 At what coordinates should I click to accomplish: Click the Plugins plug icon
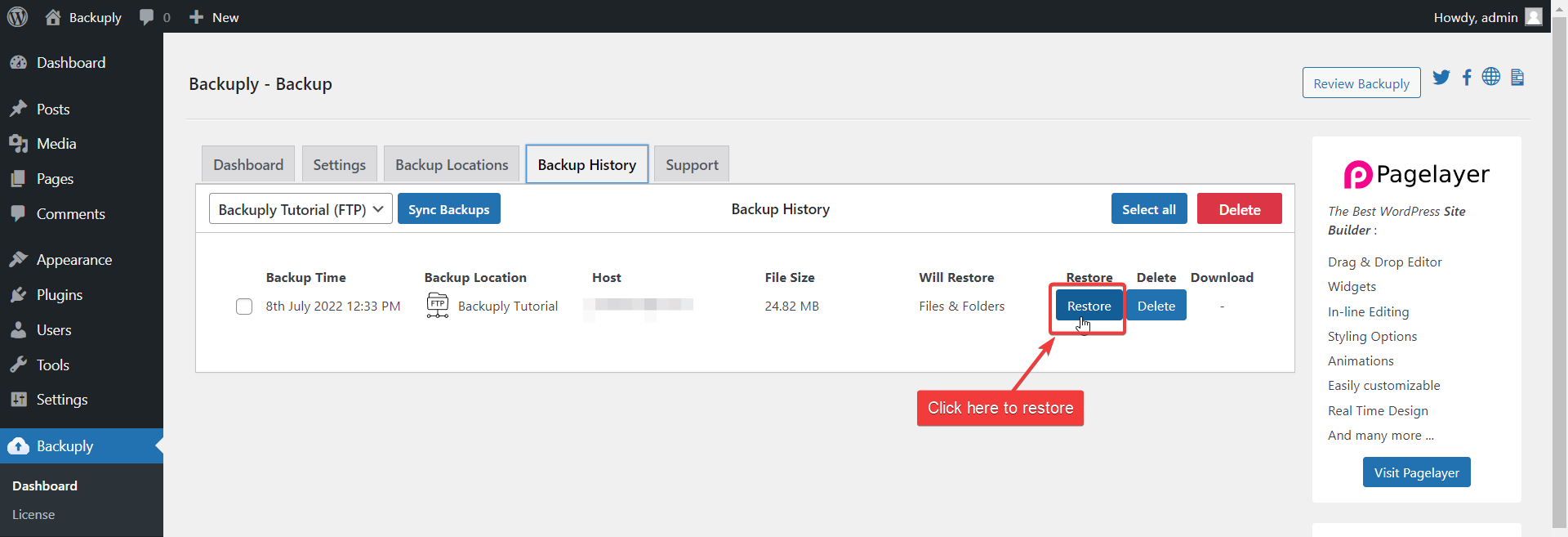point(18,295)
